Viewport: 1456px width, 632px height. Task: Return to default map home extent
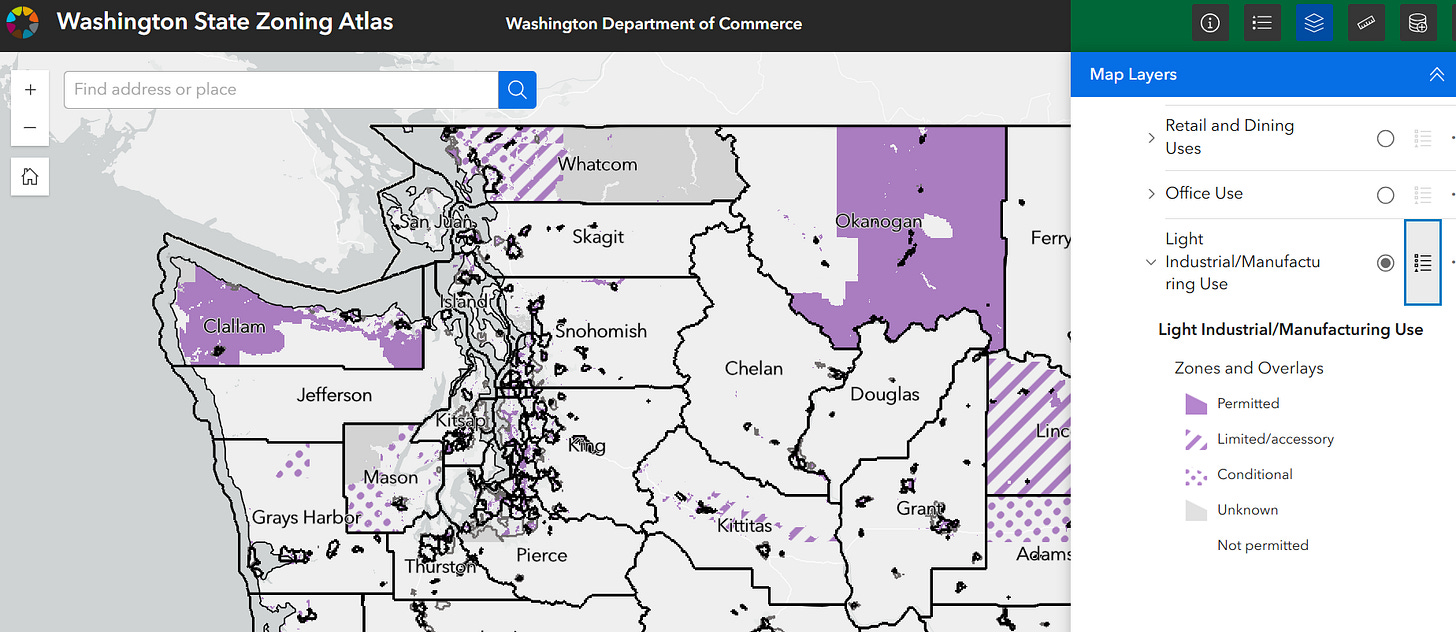tap(30, 177)
